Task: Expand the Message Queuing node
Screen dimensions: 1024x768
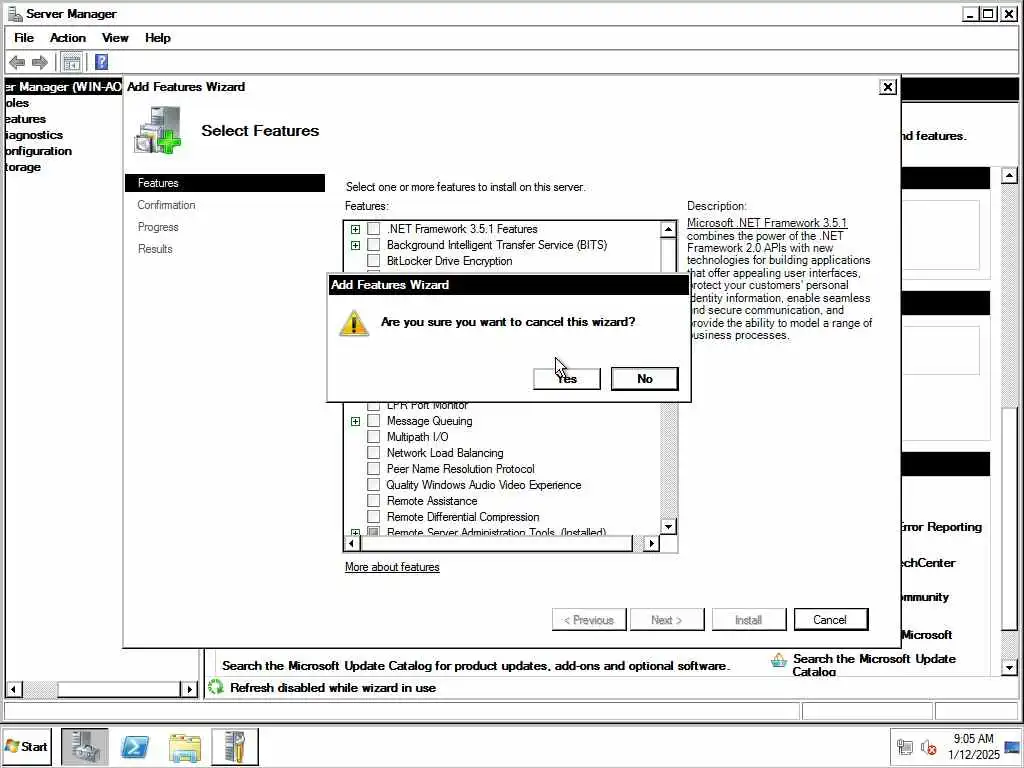Action: (x=355, y=422)
